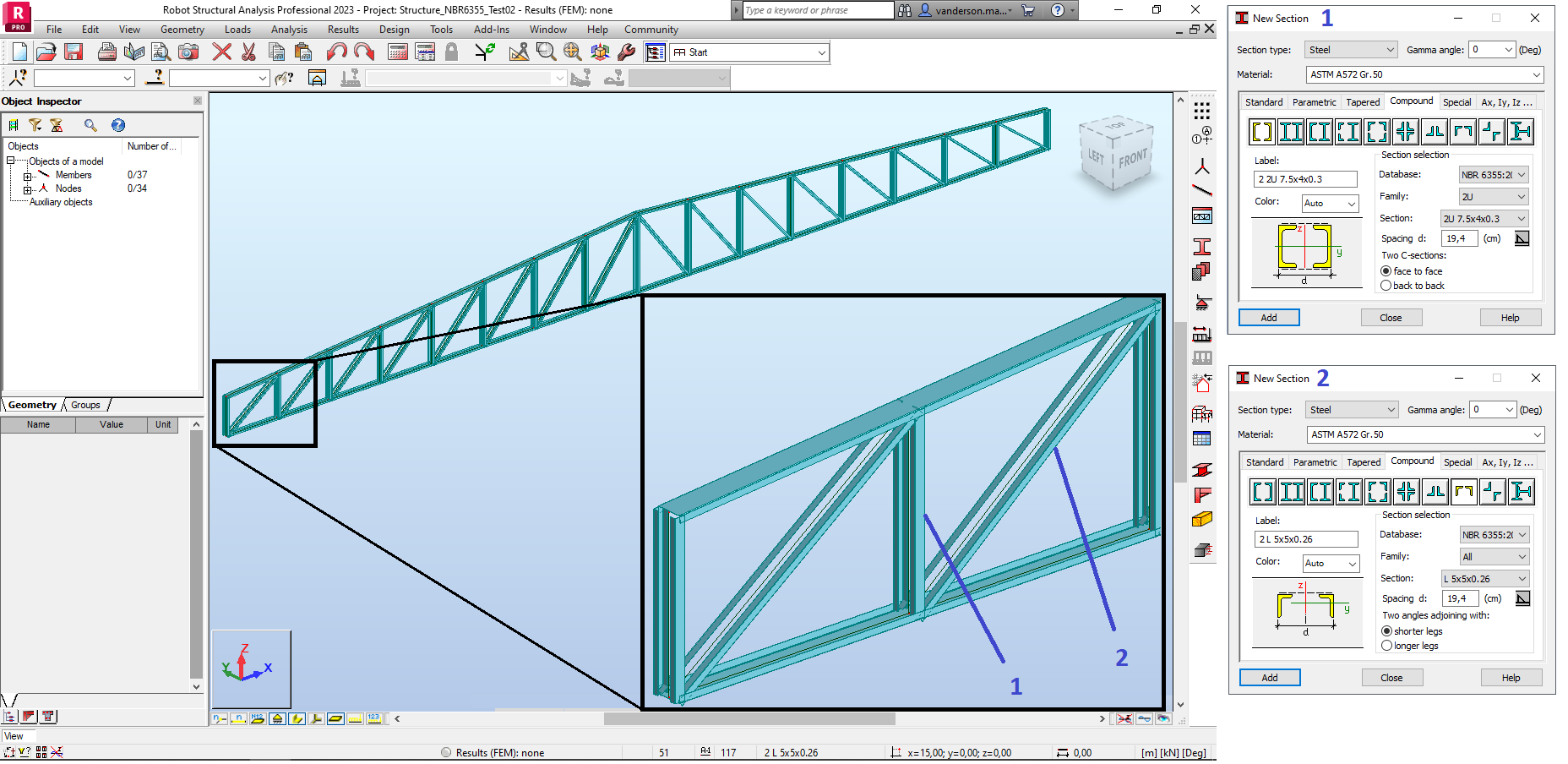Take a screen capture with the camera icon
This screenshot has height=764, width=1568.
(x=188, y=52)
